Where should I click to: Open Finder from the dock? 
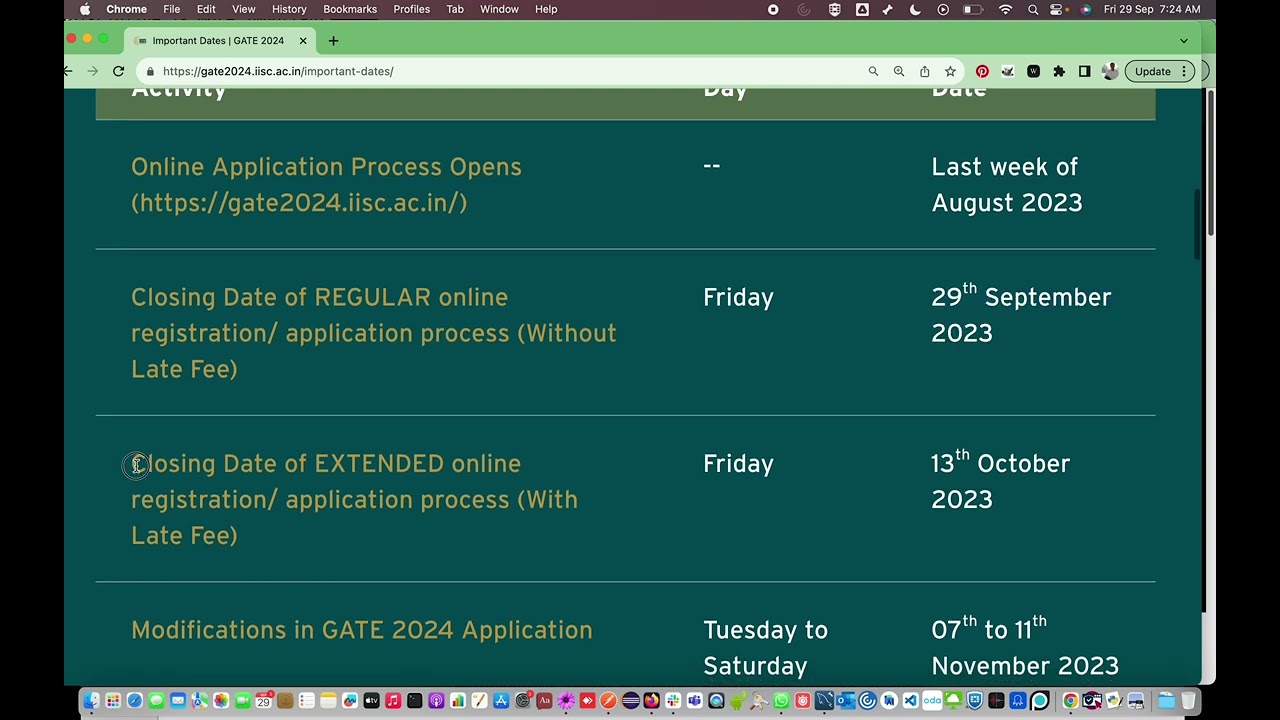tap(90, 701)
